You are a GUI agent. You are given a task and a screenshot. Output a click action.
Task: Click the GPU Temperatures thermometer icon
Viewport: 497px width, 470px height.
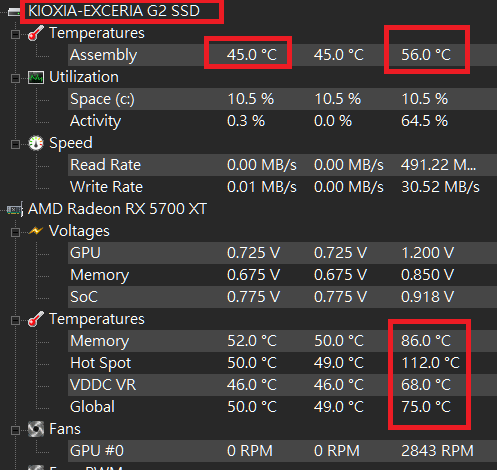point(36,319)
